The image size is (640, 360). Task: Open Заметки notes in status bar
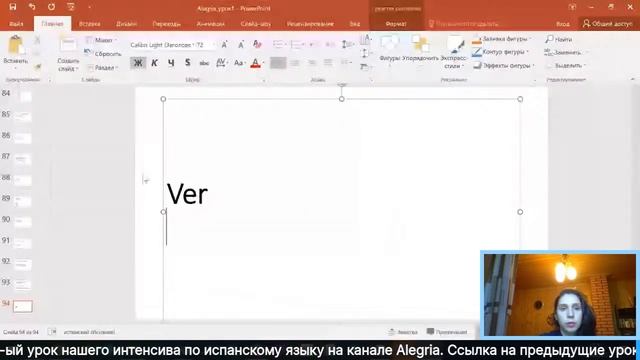point(403,332)
